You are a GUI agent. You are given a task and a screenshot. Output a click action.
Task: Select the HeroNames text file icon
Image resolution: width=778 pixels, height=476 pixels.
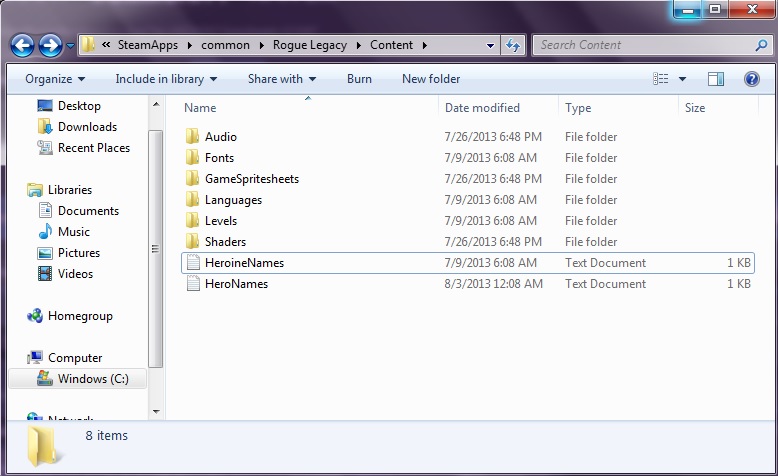pos(193,283)
